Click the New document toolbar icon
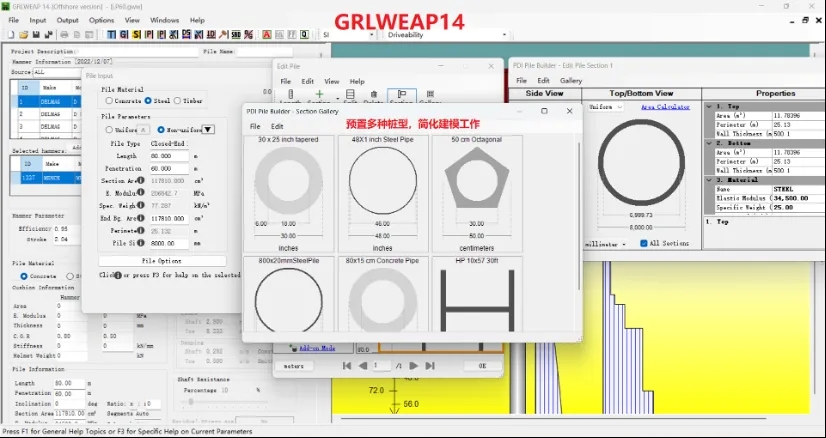 coord(9,34)
